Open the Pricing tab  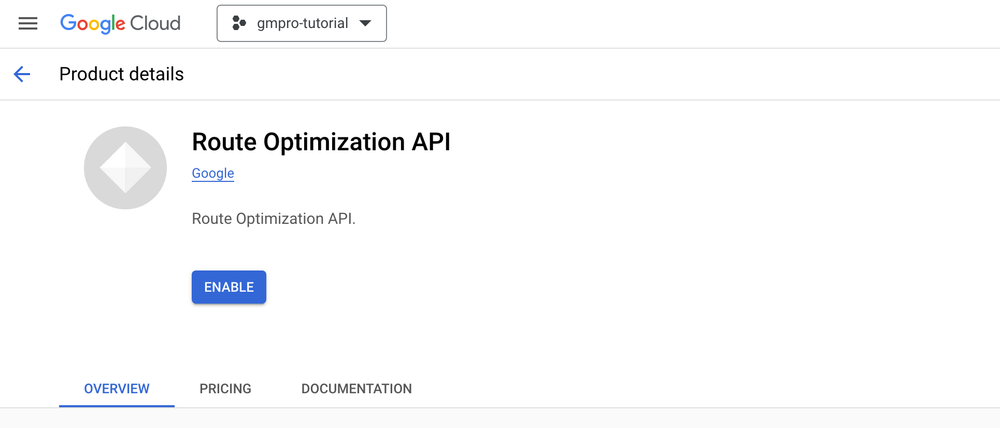point(225,388)
